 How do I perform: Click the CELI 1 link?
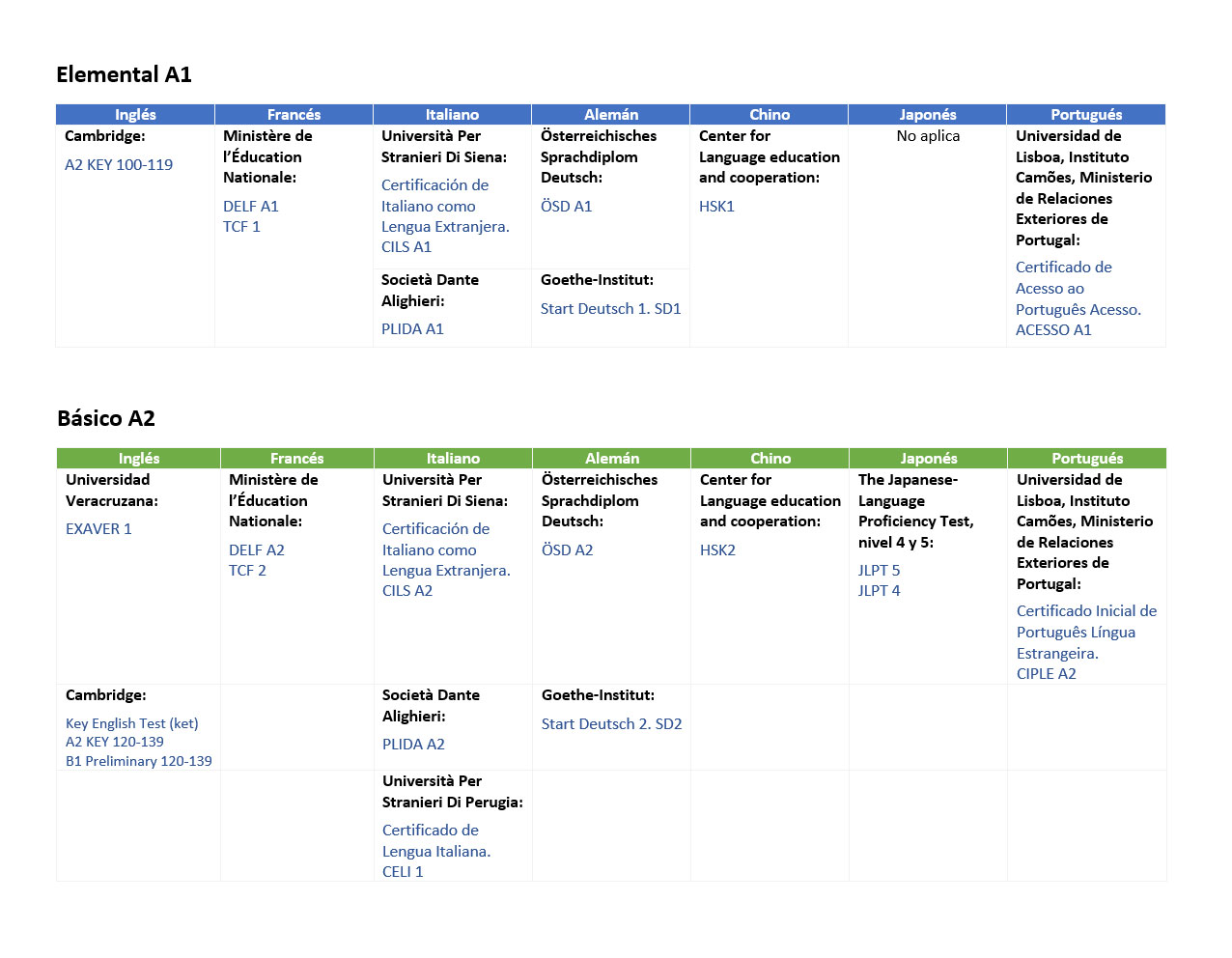point(403,872)
